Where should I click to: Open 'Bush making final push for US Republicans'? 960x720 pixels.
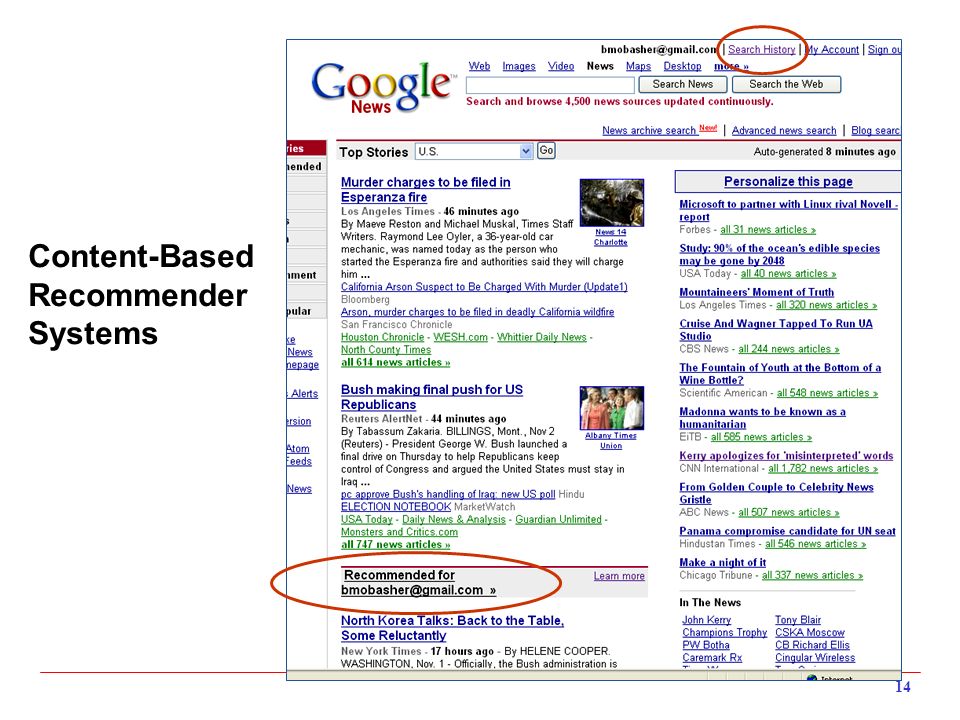[x=432, y=397]
